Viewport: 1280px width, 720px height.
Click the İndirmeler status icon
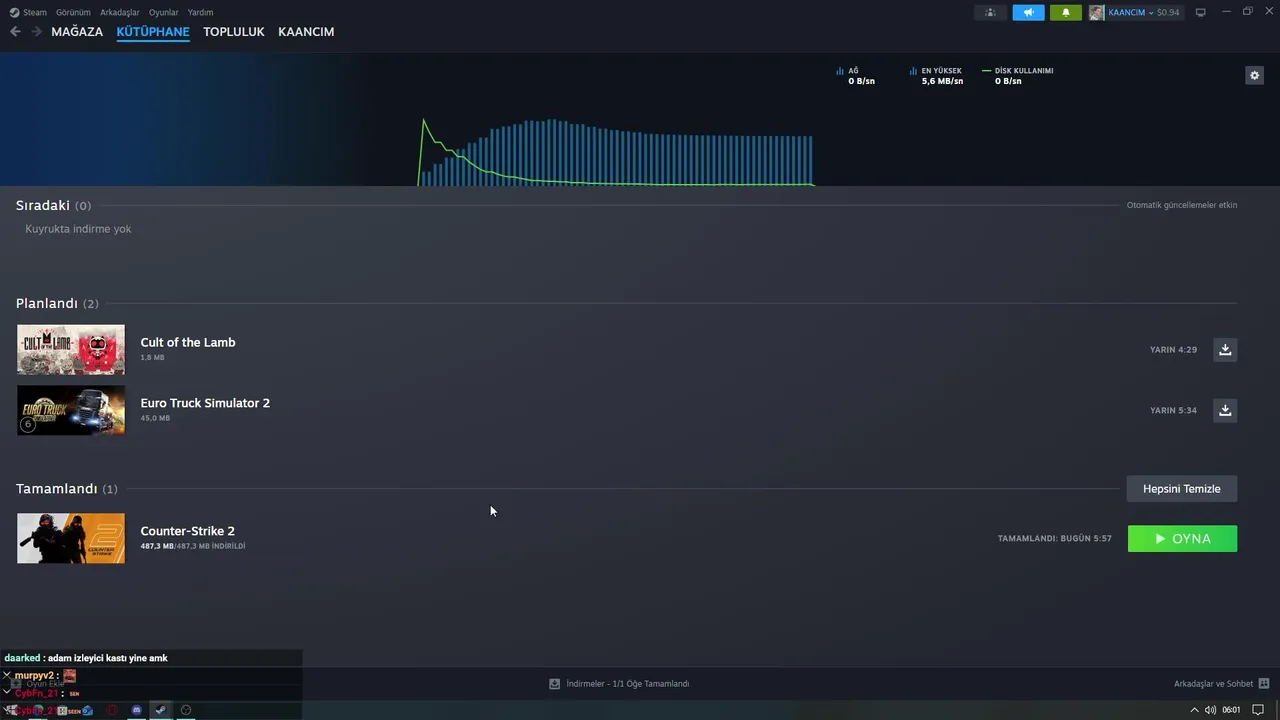coord(554,684)
